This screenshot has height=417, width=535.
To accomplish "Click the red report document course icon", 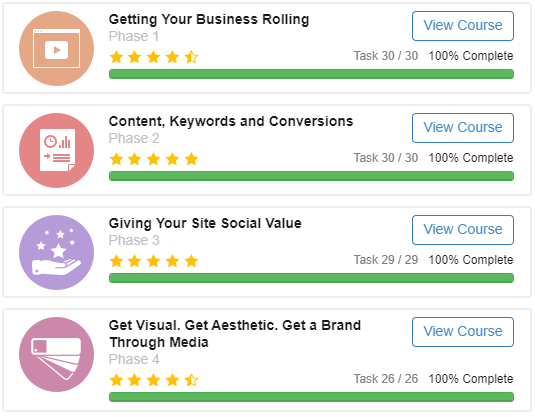I will click(x=56, y=150).
